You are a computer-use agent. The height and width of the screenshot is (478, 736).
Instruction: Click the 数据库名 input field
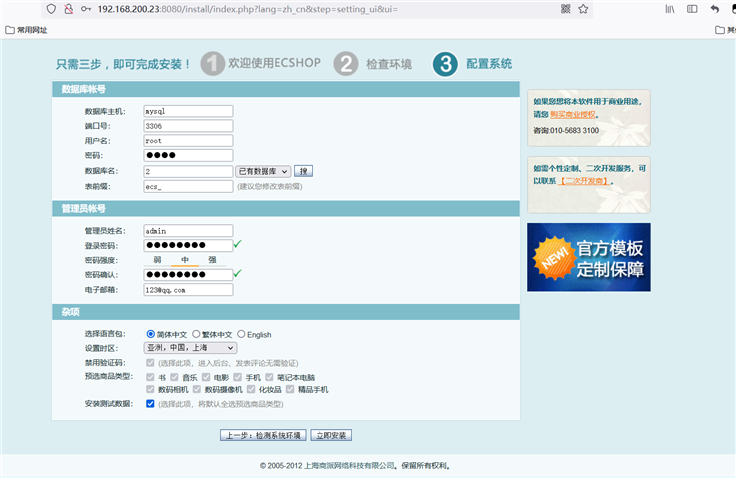coord(188,171)
